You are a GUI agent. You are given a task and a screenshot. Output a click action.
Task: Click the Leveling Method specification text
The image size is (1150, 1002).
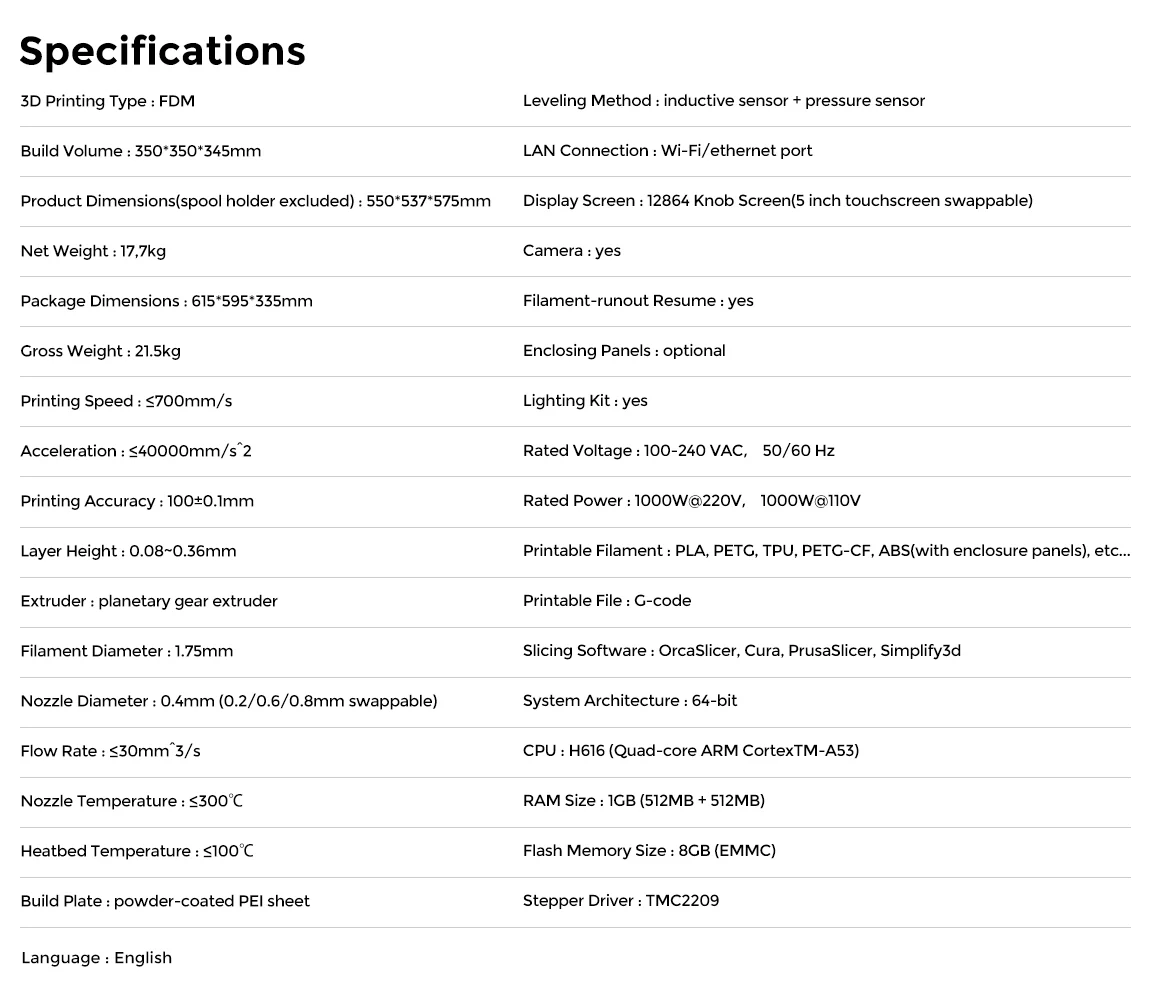tap(723, 101)
